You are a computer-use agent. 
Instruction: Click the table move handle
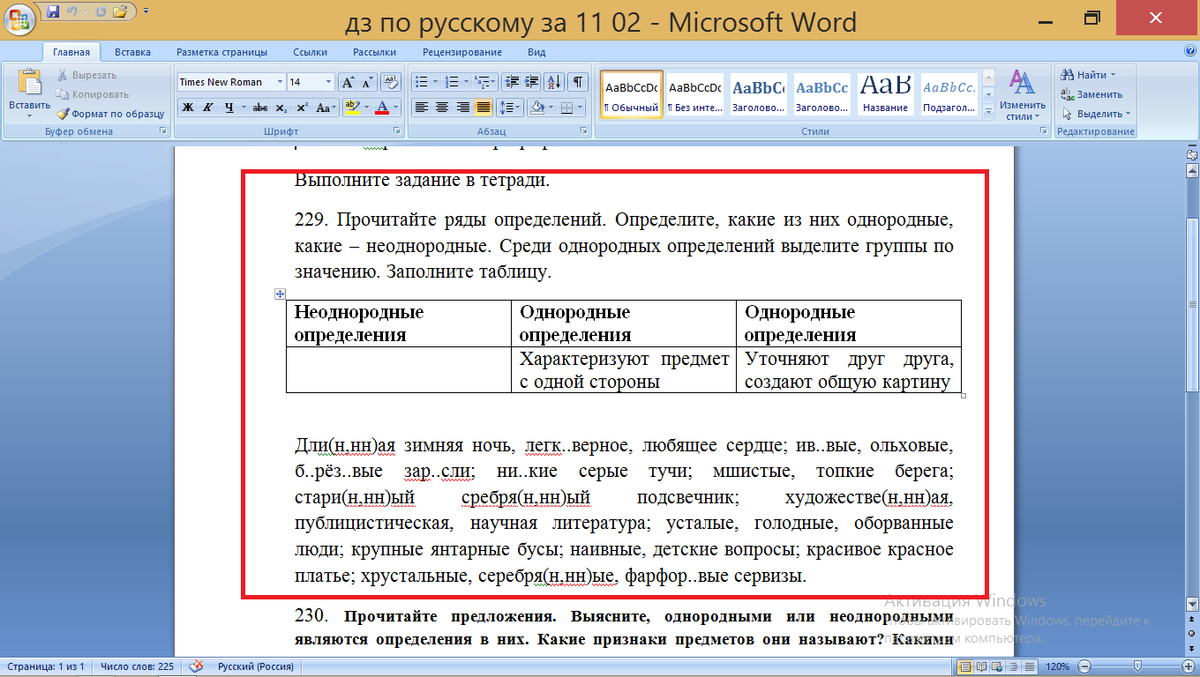pos(280,294)
